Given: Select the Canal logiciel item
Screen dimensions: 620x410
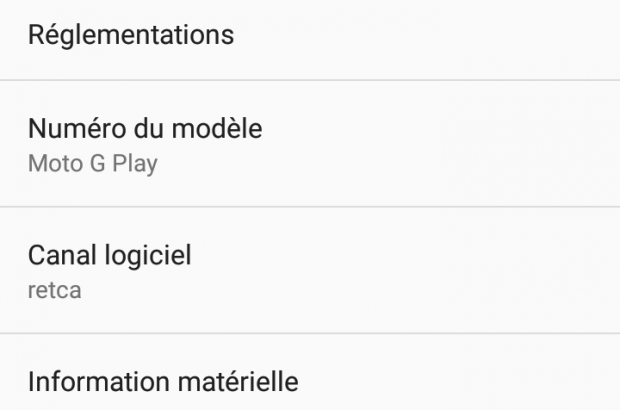Looking at the screenshot, I should coord(310,270).
